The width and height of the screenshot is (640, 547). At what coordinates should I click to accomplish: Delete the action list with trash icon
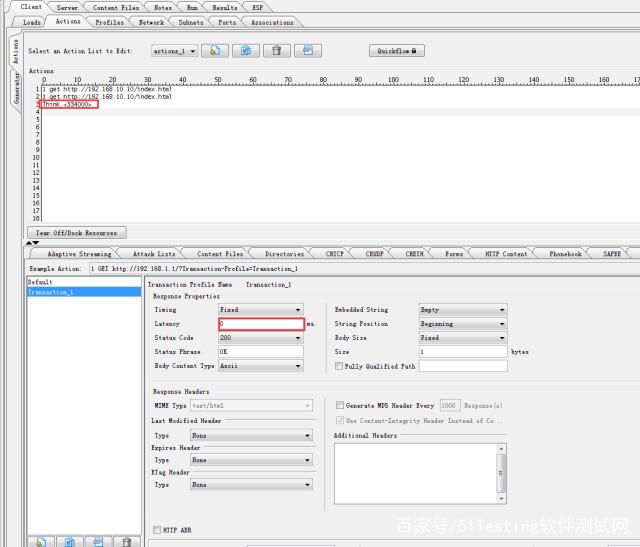277,51
